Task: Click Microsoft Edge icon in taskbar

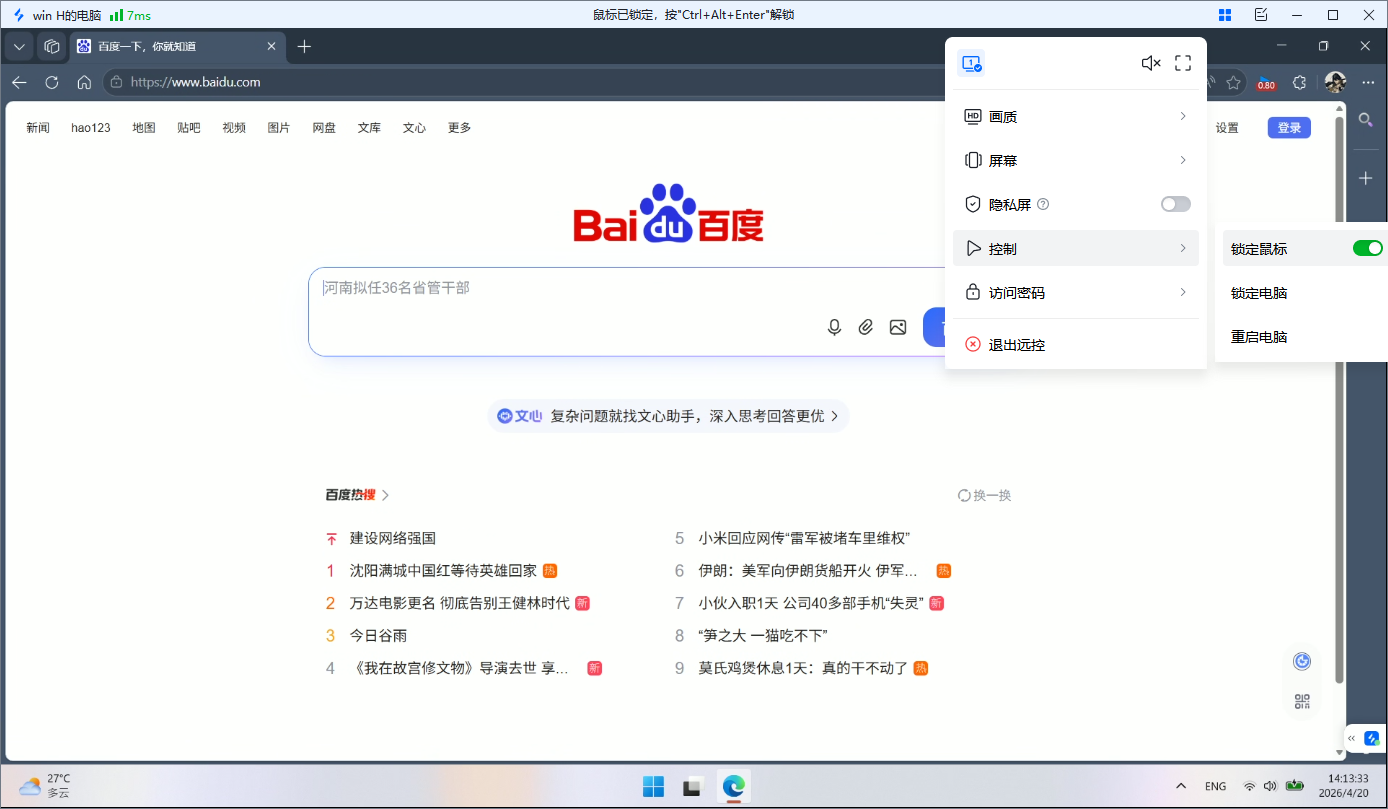Action: [734, 787]
